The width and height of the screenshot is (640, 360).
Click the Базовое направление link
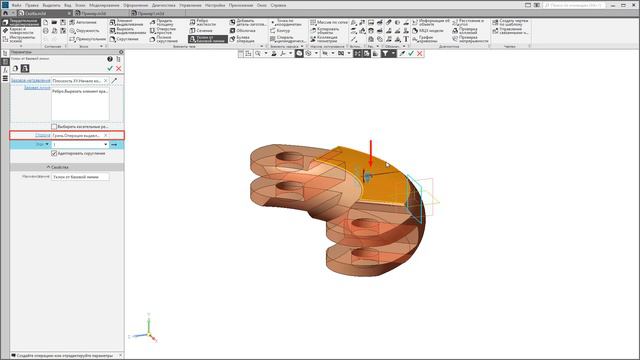[31, 80]
